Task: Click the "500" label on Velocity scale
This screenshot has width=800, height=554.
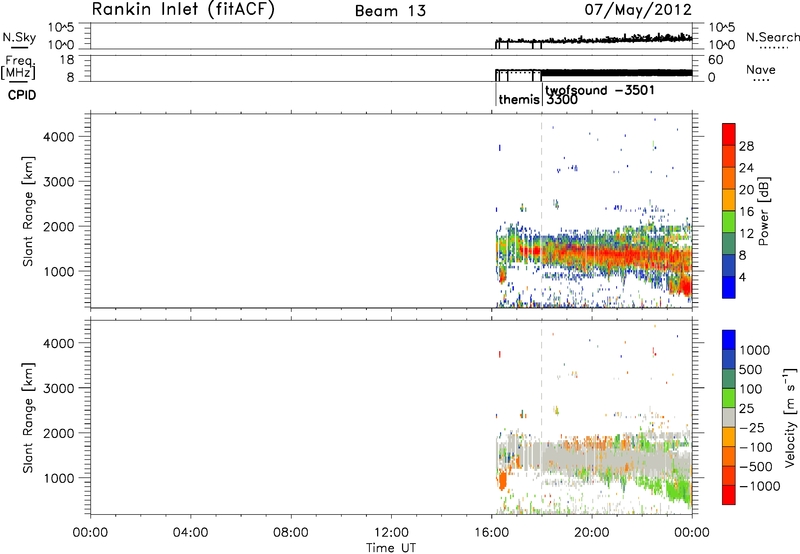Action: 749,370
